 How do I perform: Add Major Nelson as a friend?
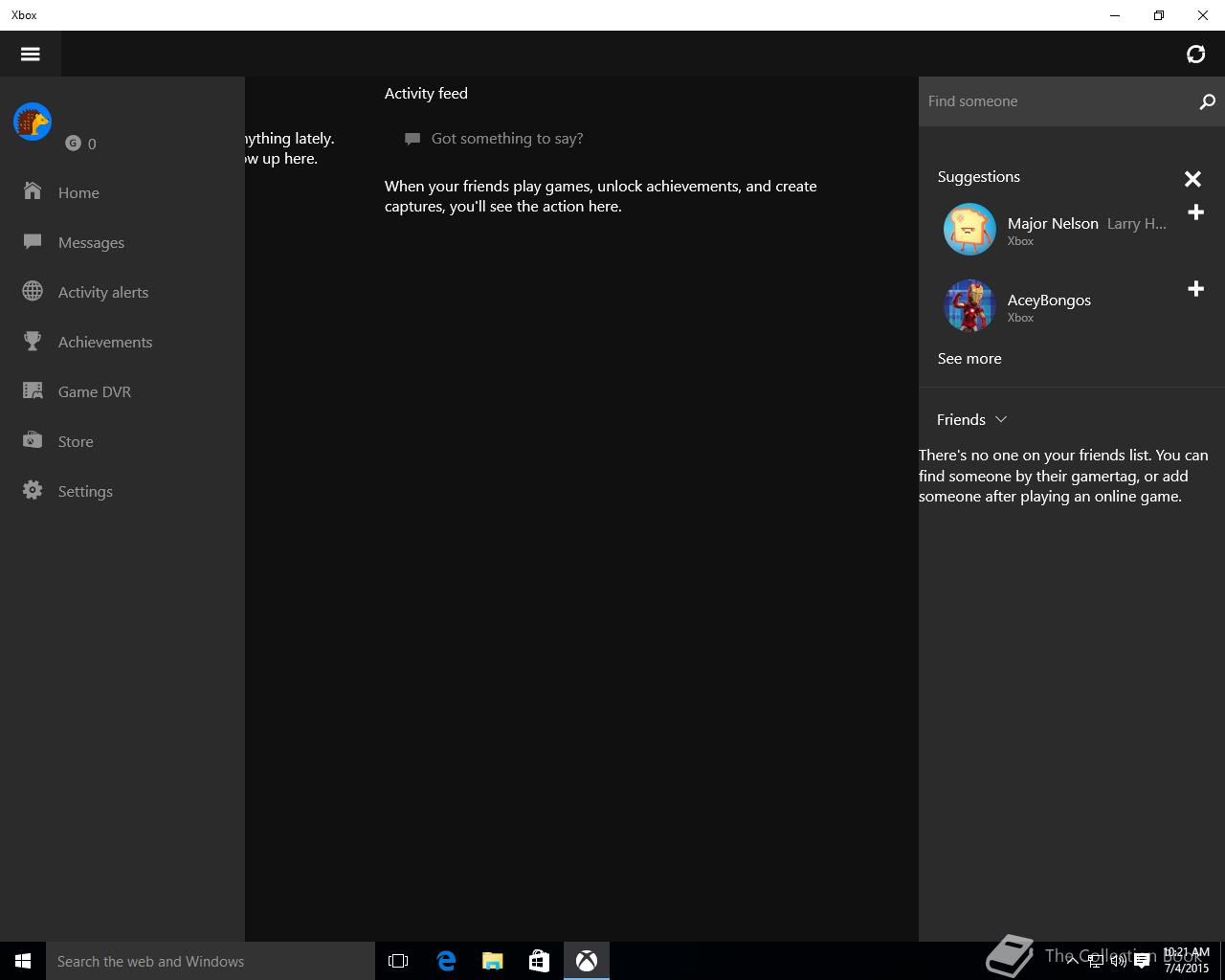[1195, 212]
